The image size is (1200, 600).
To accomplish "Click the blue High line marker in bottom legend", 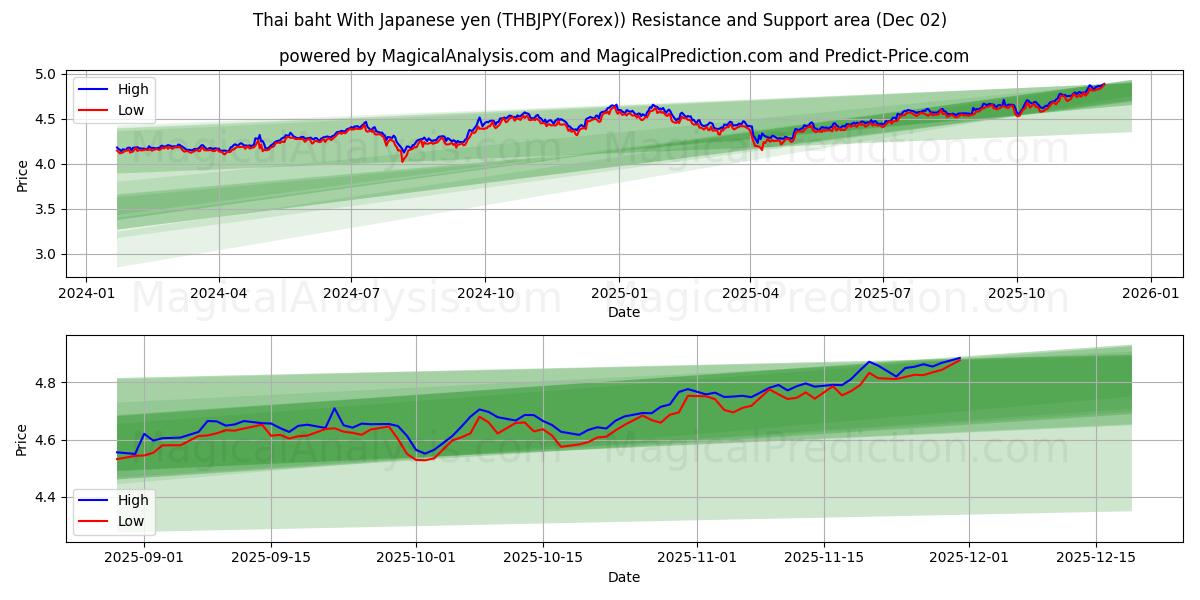I will [92, 500].
